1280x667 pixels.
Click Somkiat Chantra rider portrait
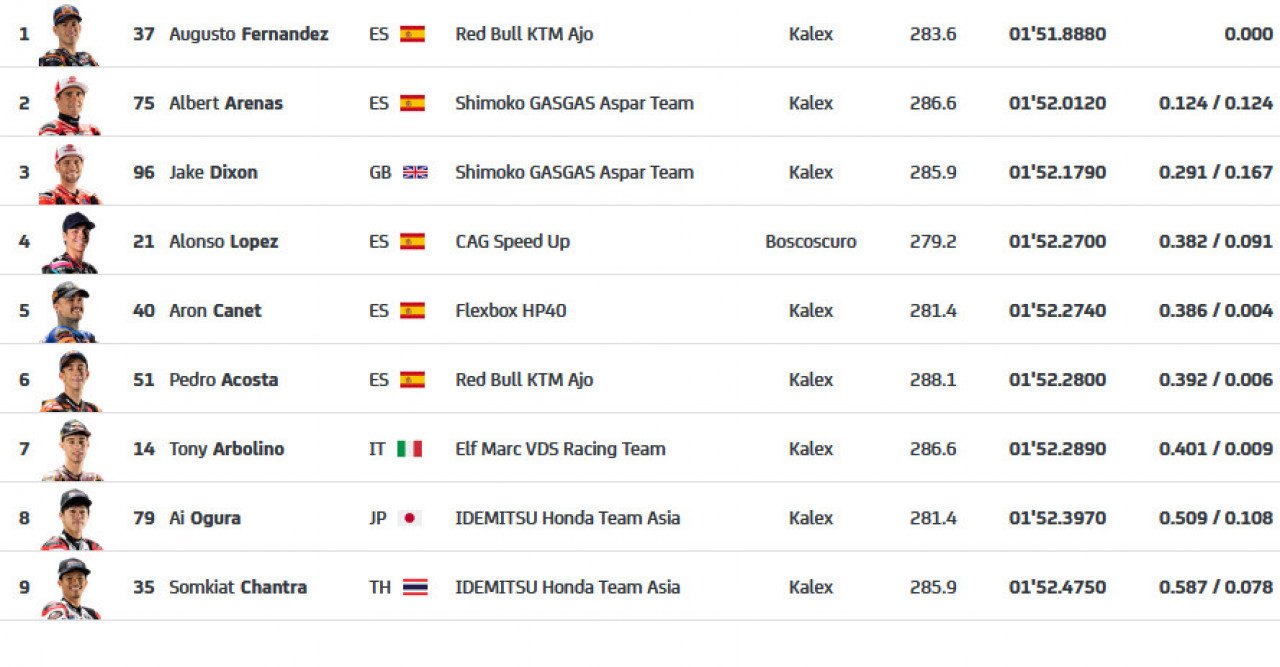(69, 588)
